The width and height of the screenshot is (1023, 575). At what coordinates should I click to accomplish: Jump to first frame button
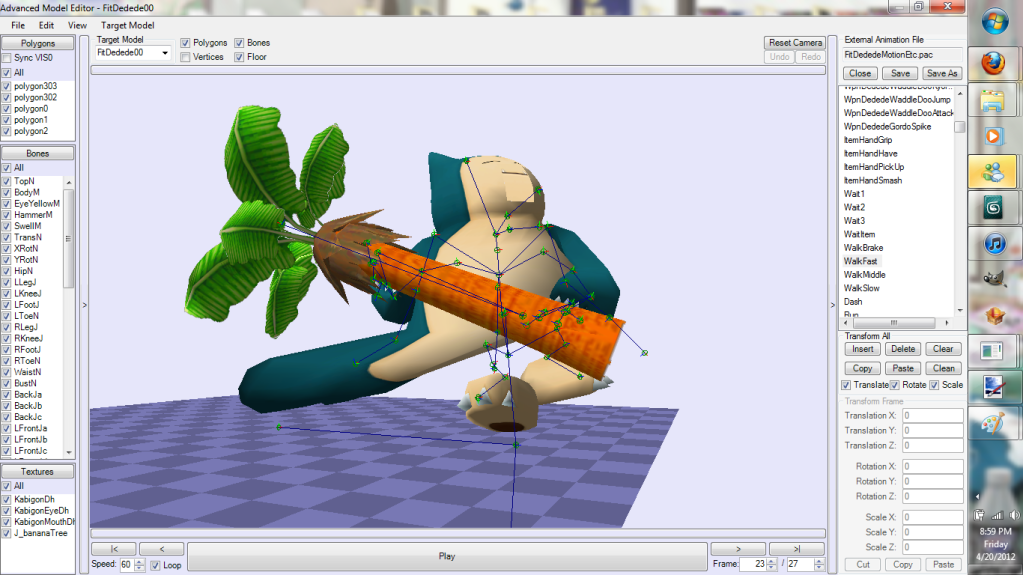click(x=114, y=549)
